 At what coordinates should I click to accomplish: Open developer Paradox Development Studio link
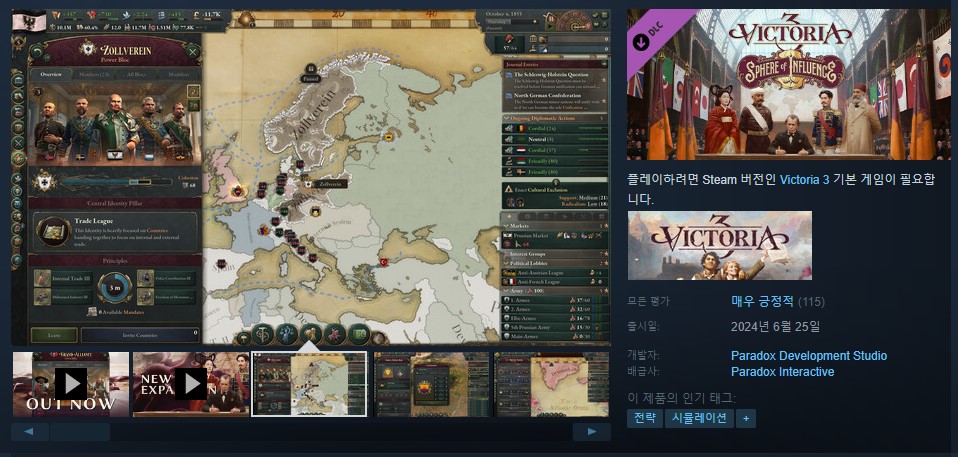click(809, 356)
